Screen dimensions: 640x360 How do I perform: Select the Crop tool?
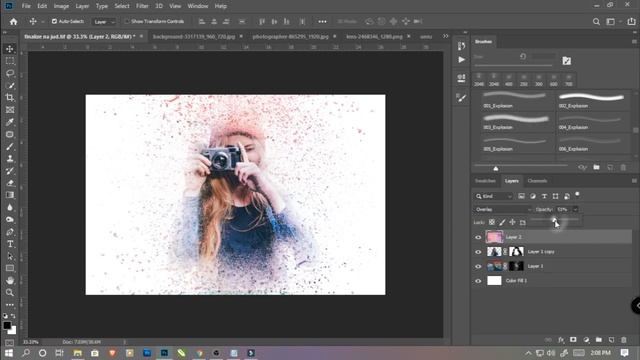(10, 98)
